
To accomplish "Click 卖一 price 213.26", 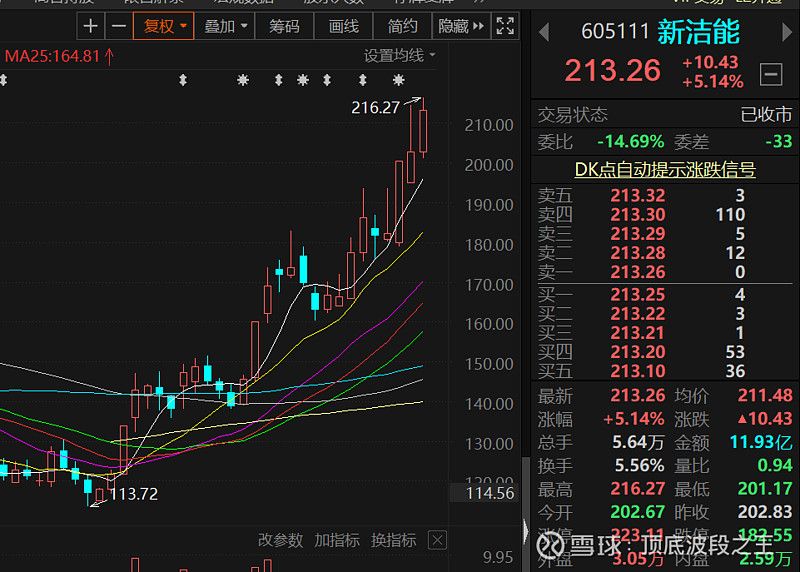I will coord(638,272).
